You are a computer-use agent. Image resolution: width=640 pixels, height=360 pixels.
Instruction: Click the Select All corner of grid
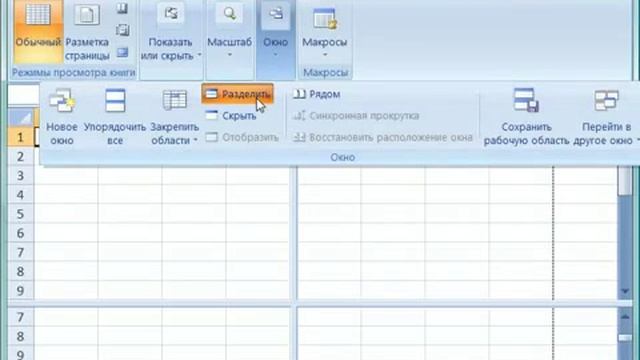click(x=20, y=118)
